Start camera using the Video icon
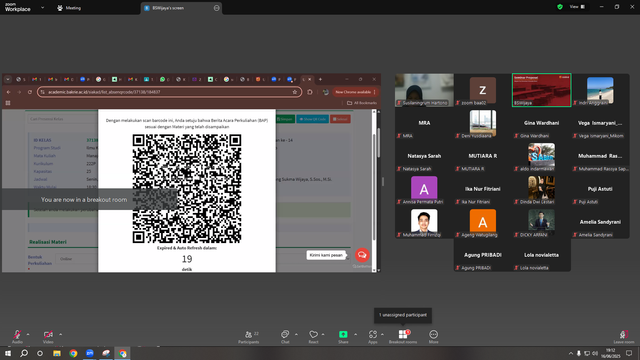This screenshot has width=640, height=360. tap(48, 335)
